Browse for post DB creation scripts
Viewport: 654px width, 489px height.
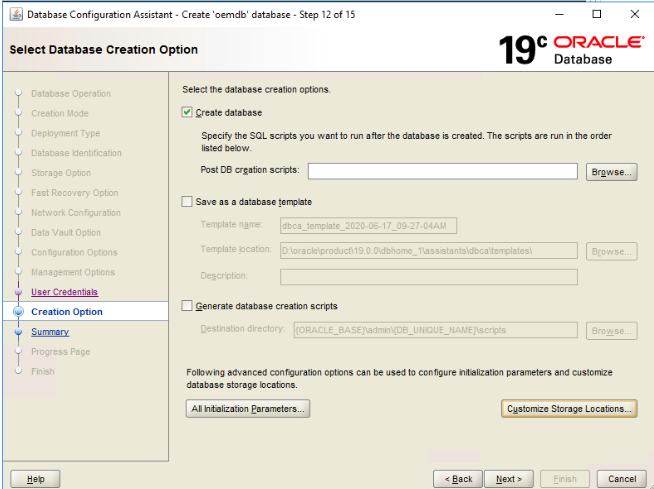612,172
